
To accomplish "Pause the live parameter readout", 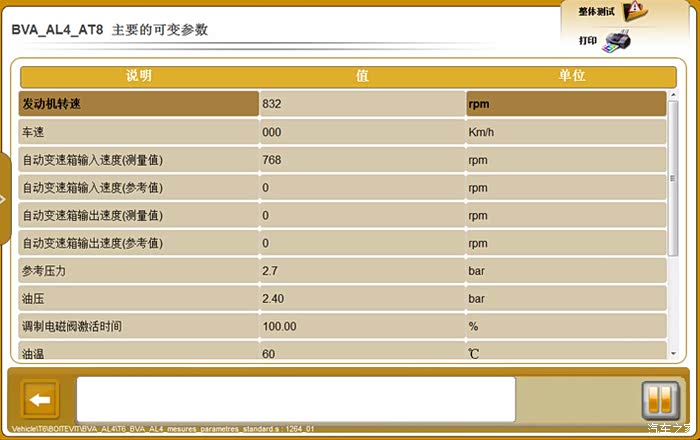I will [660, 399].
